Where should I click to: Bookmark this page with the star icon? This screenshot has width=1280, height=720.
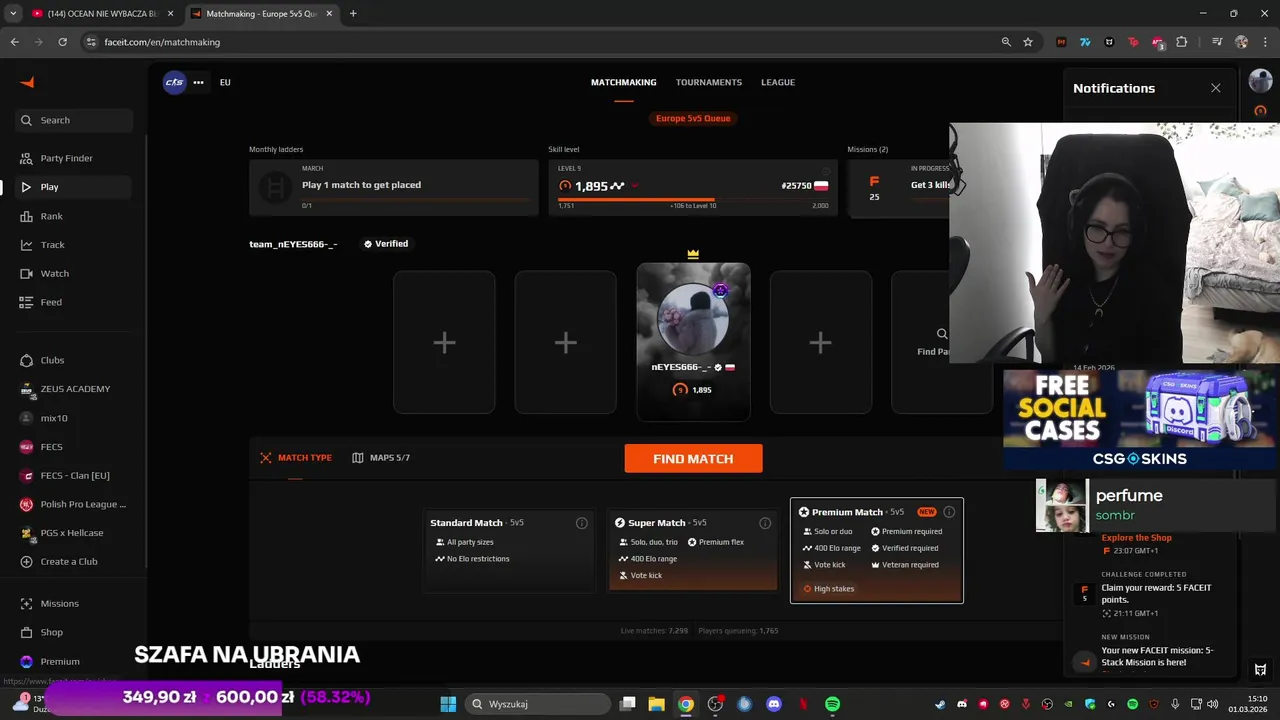1028,42
